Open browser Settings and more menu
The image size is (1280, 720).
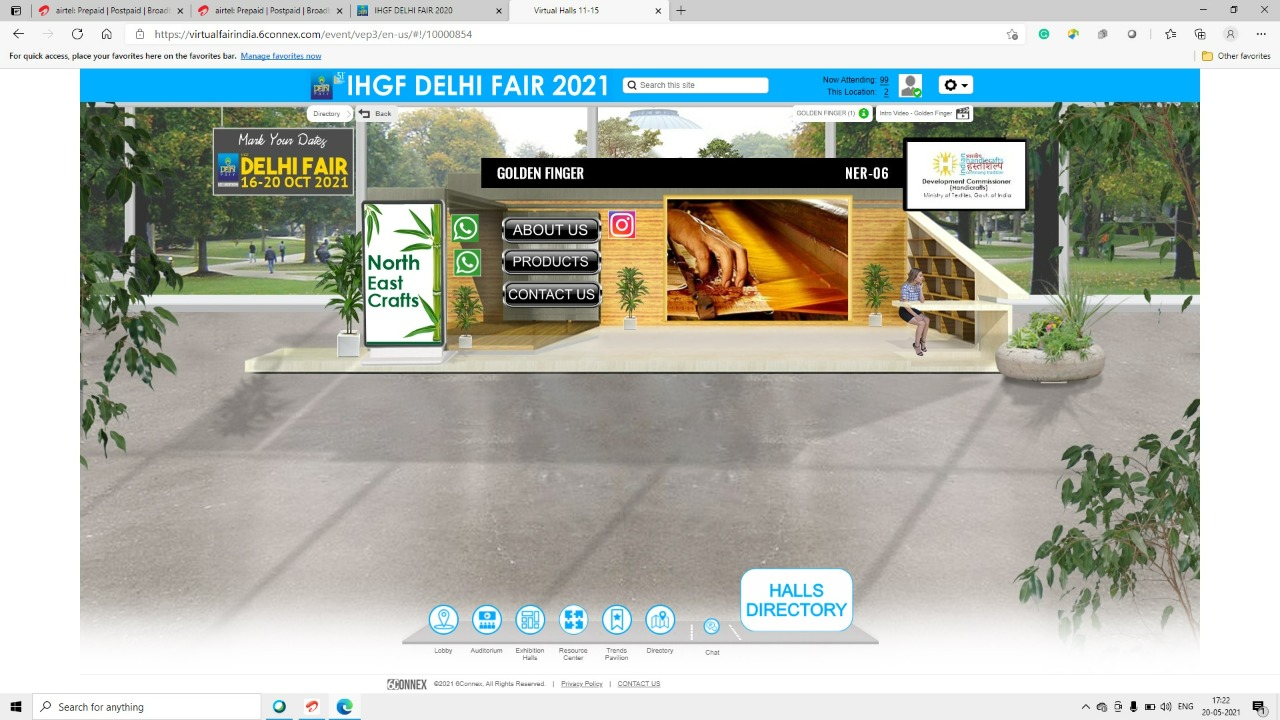[x=1260, y=34]
